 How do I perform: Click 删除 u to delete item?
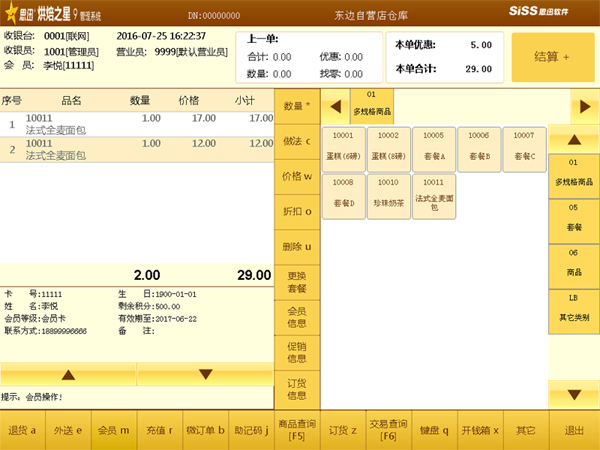tap(297, 247)
